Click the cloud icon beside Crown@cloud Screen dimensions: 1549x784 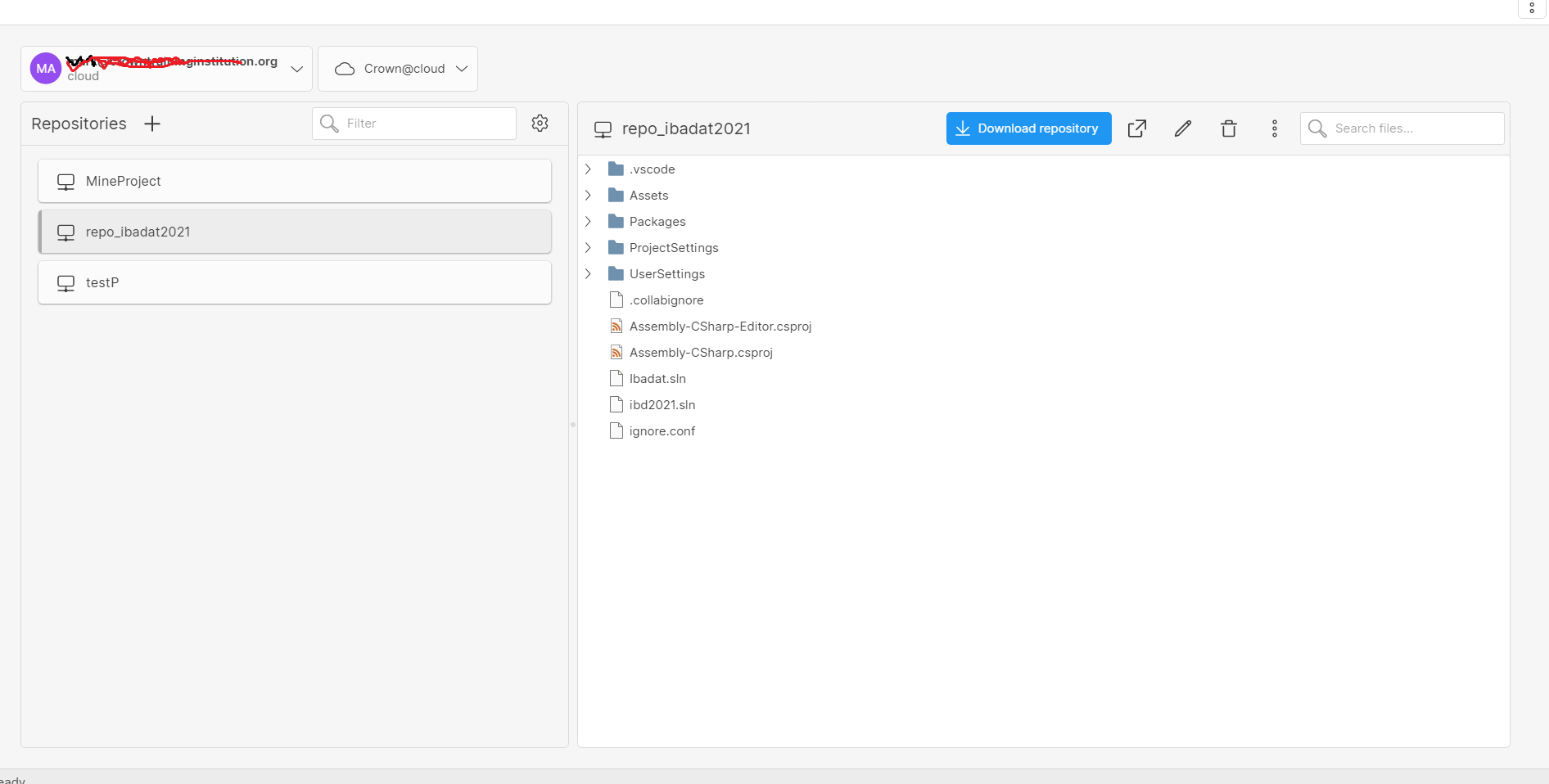coord(345,69)
